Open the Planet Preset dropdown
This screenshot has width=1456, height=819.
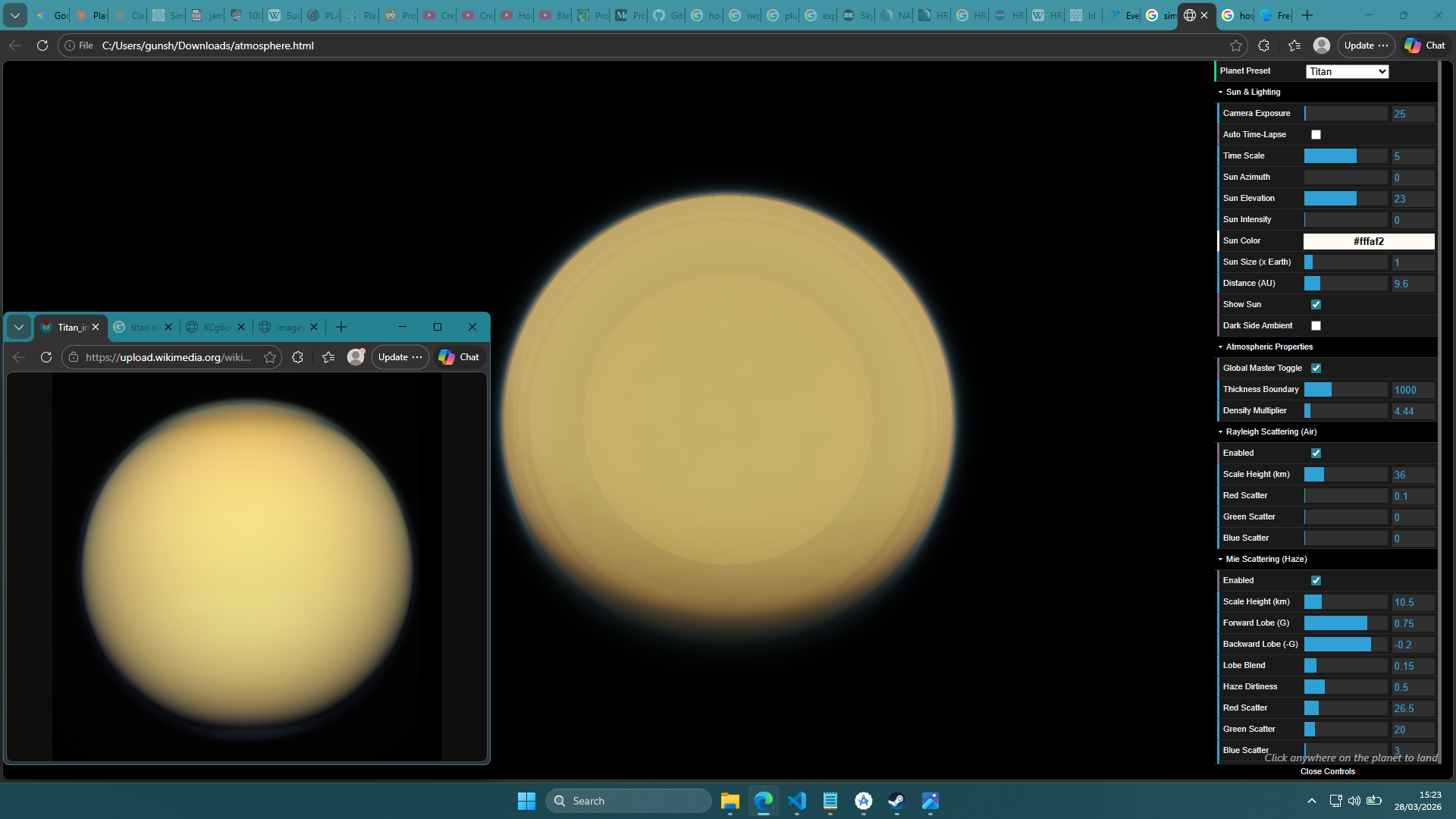pyautogui.click(x=1347, y=71)
